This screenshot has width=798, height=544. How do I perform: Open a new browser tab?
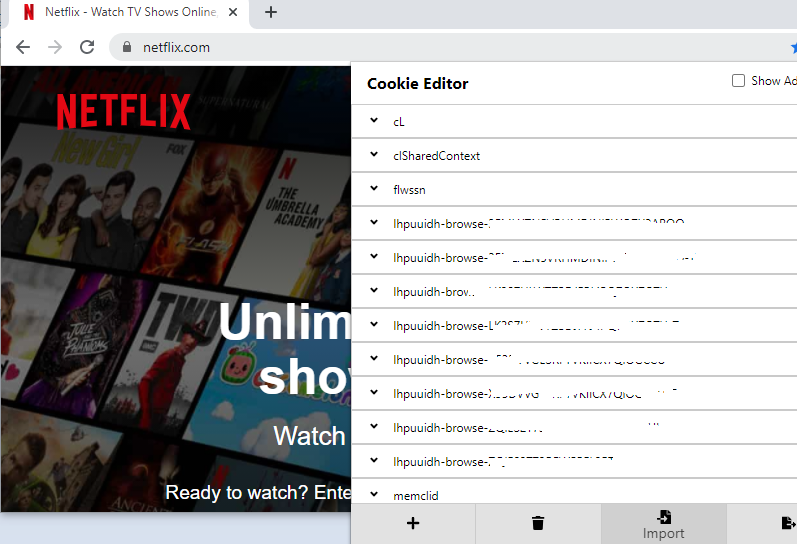click(271, 12)
